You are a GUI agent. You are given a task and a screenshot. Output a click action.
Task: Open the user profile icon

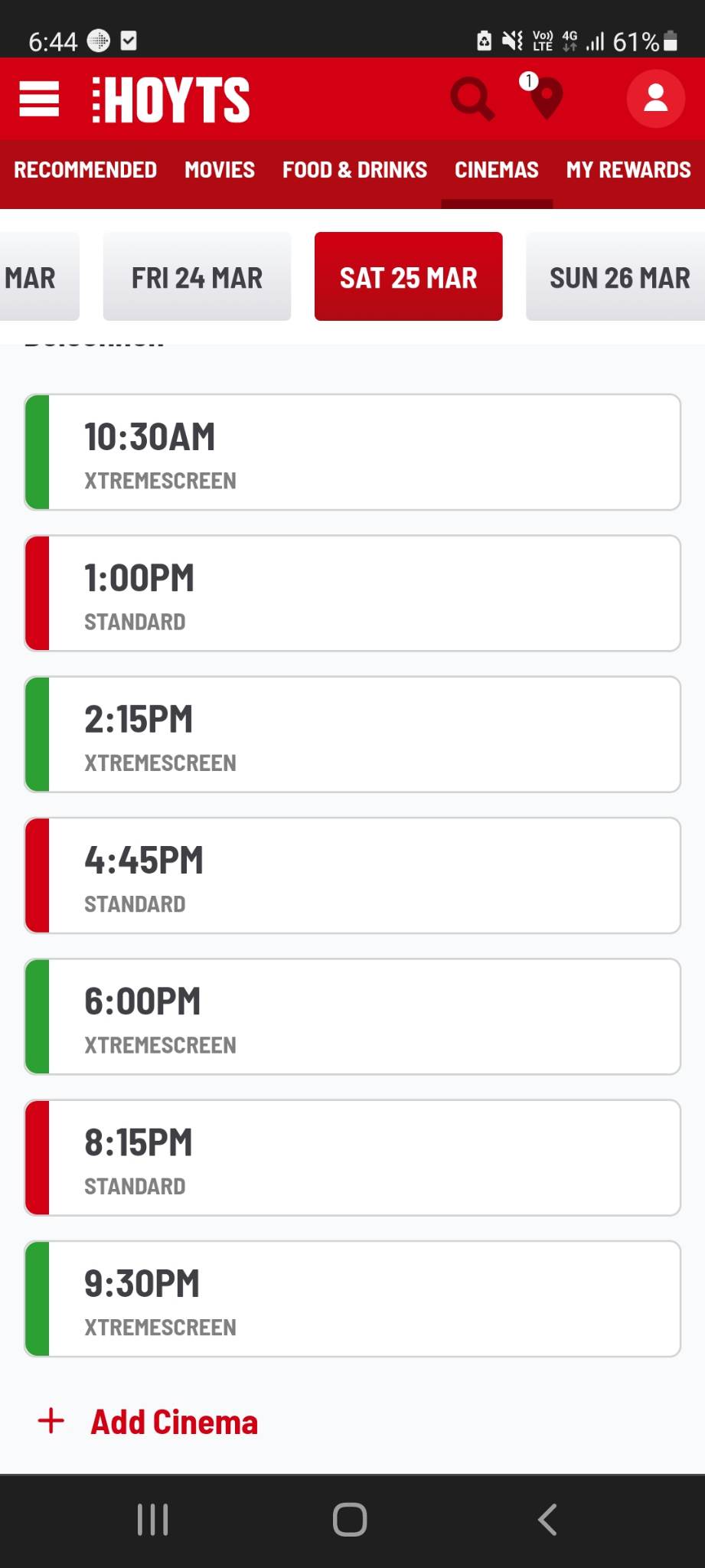pyautogui.click(x=655, y=99)
